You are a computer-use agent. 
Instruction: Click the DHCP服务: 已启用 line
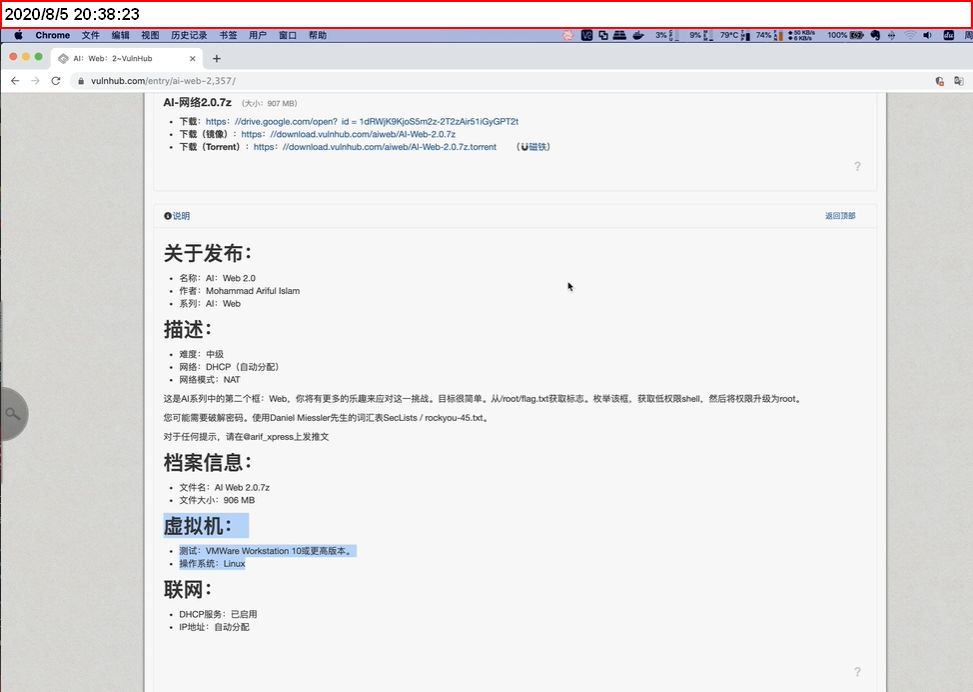click(218, 614)
